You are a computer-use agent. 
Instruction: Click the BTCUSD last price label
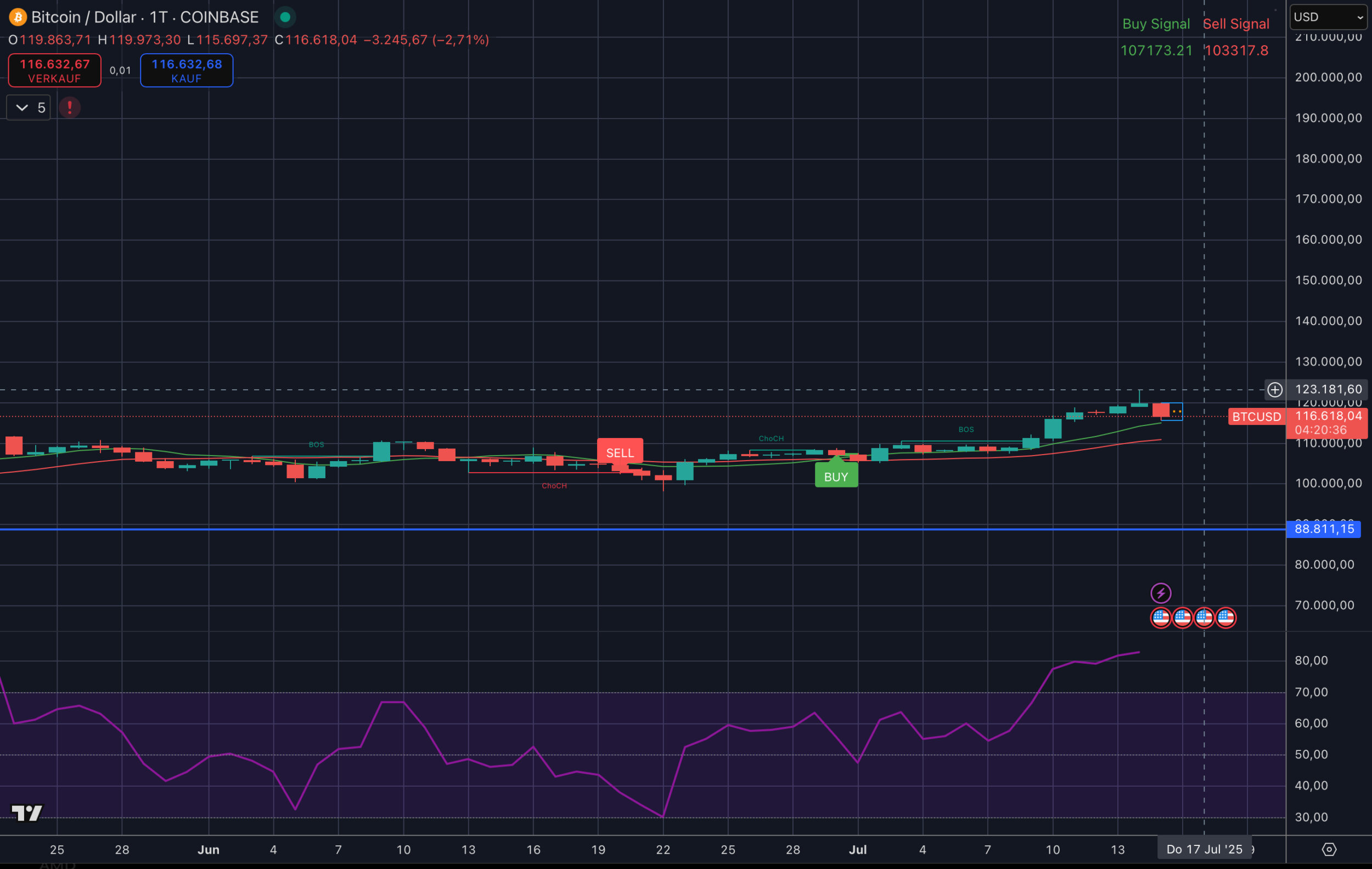[1256, 417]
